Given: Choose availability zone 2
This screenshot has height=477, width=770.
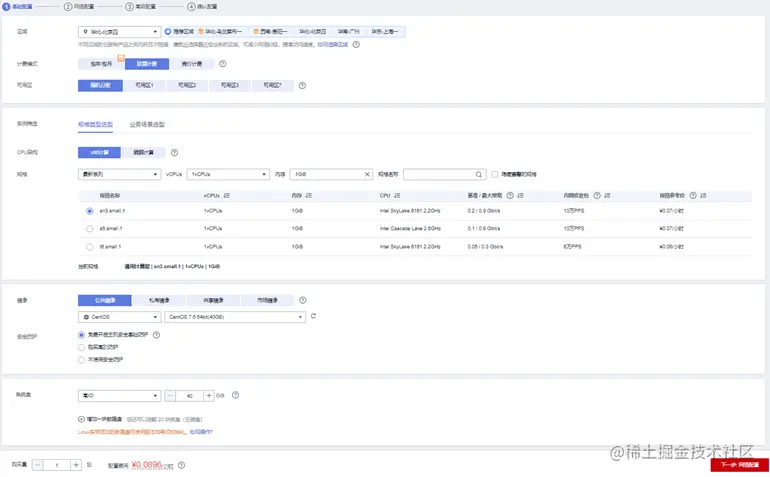Looking at the screenshot, I should (x=187, y=85).
